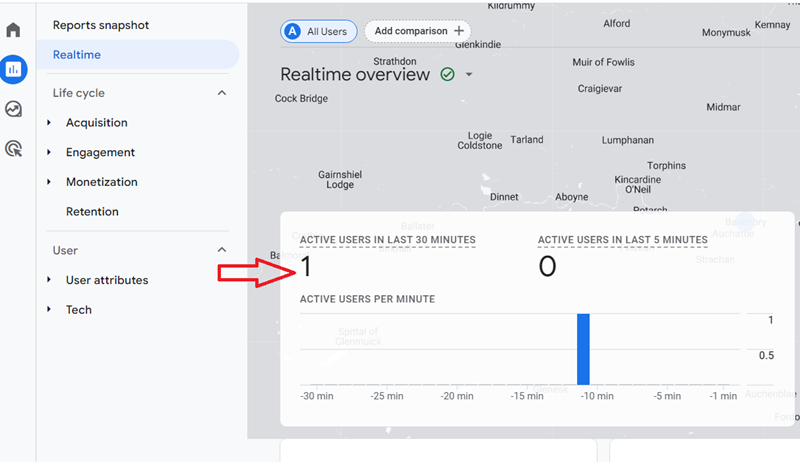The width and height of the screenshot is (800, 462).
Task: Click the blue bar in users chart
Action: (583, 349)
